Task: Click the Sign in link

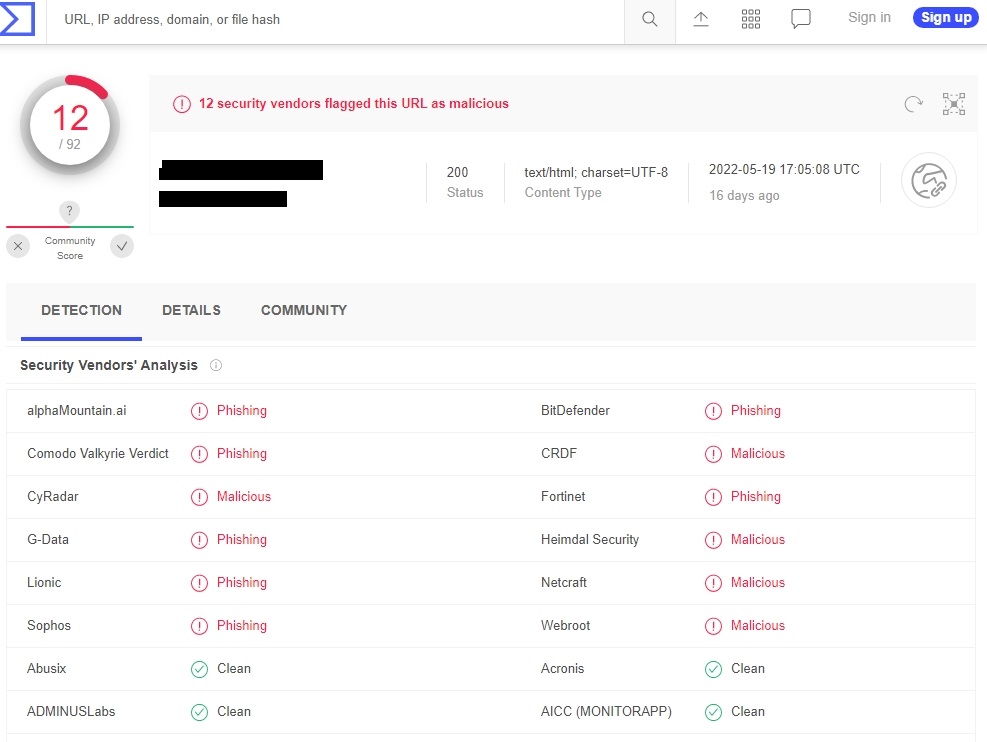Action: click(x=869, y=18)
